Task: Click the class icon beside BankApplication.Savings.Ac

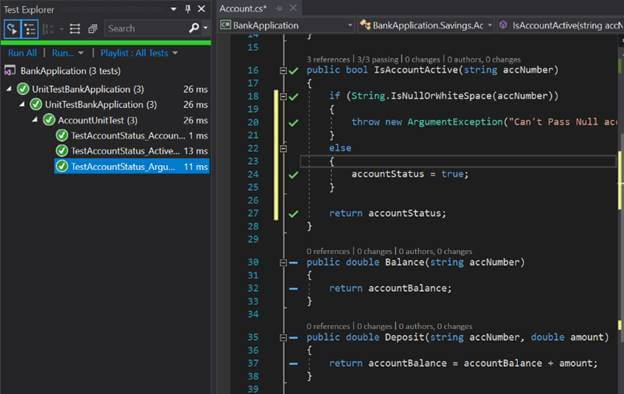Action: click(365, 25)
